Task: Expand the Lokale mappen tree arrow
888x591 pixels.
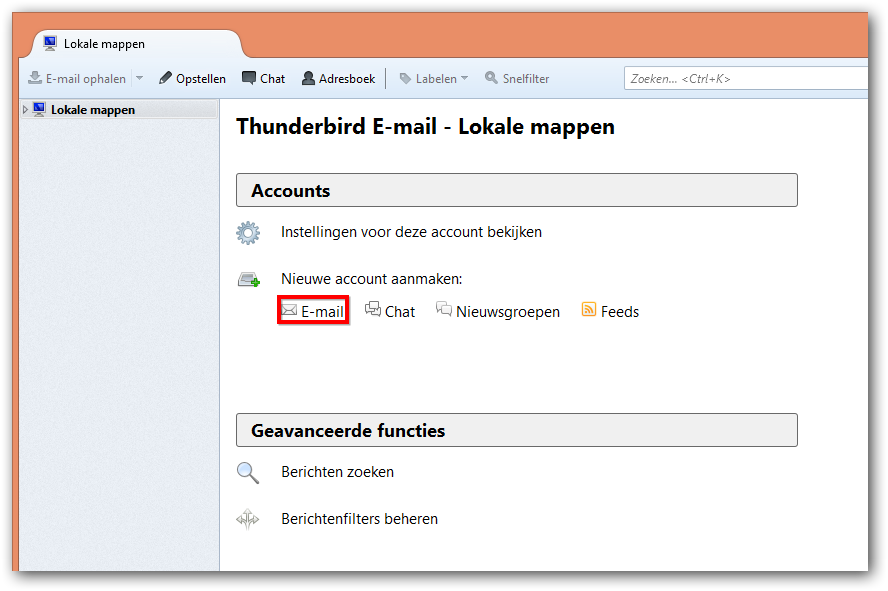Action: click(25, 109)
